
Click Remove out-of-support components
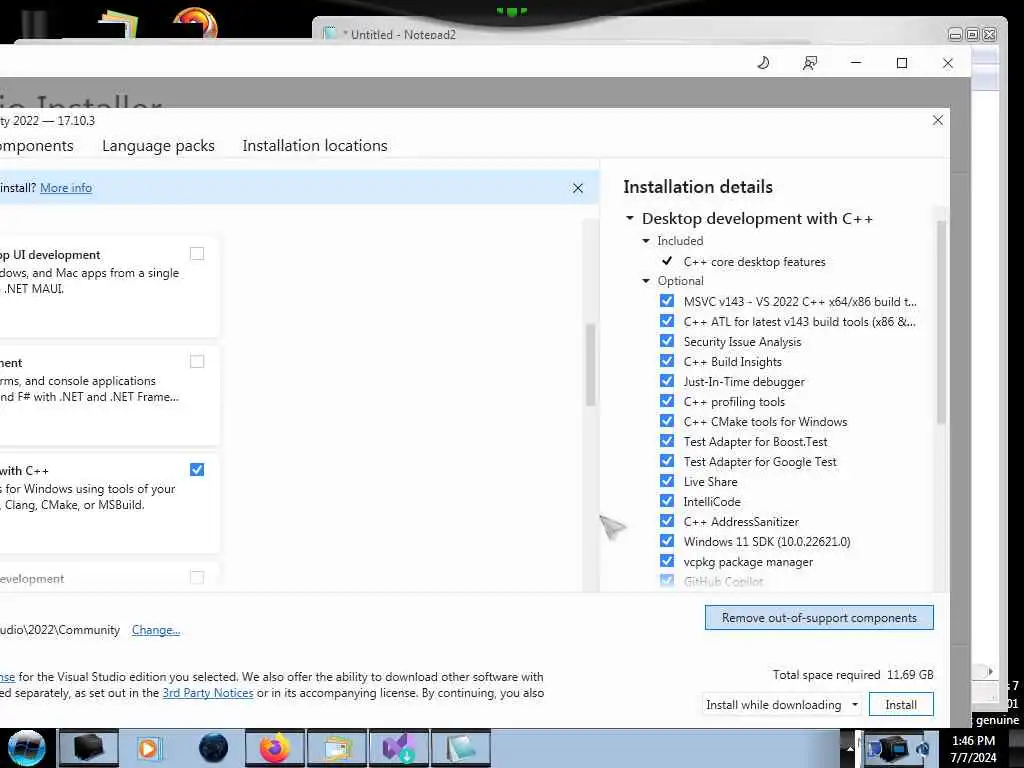819,618
